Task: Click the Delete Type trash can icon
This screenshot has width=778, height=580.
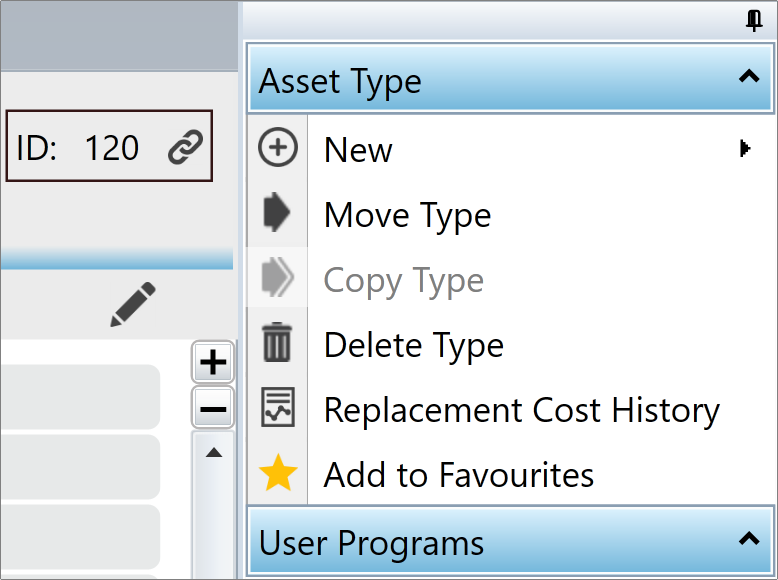Action: tap(277, 342)
